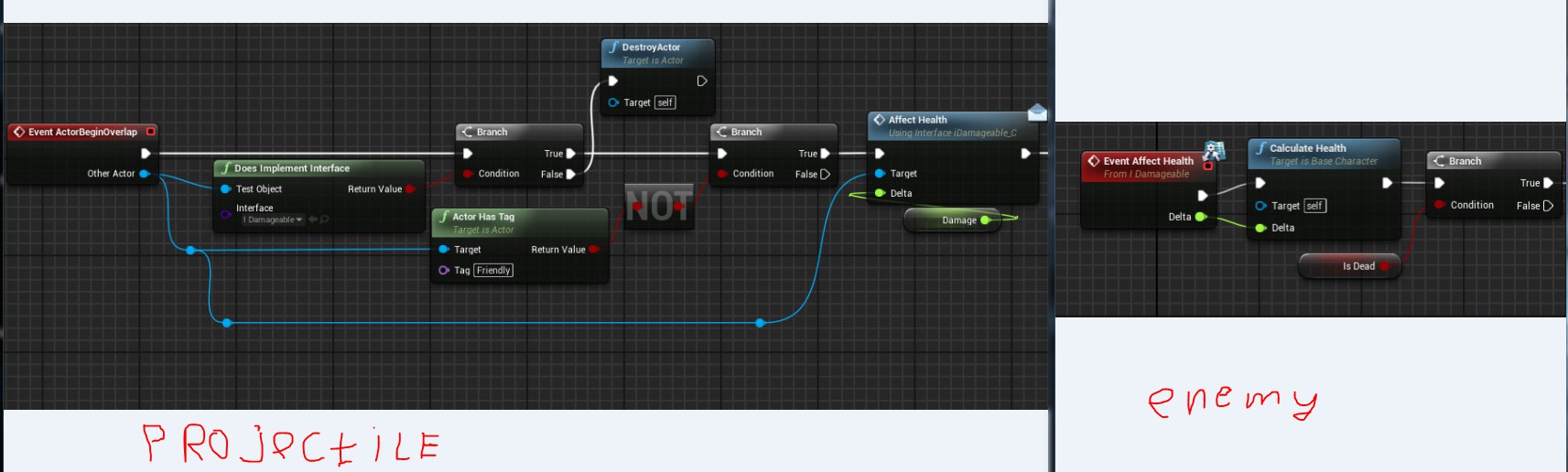1568x472 pixels.
Task: Open the I Damageable interface dropdown
Action: click(272, 220)
